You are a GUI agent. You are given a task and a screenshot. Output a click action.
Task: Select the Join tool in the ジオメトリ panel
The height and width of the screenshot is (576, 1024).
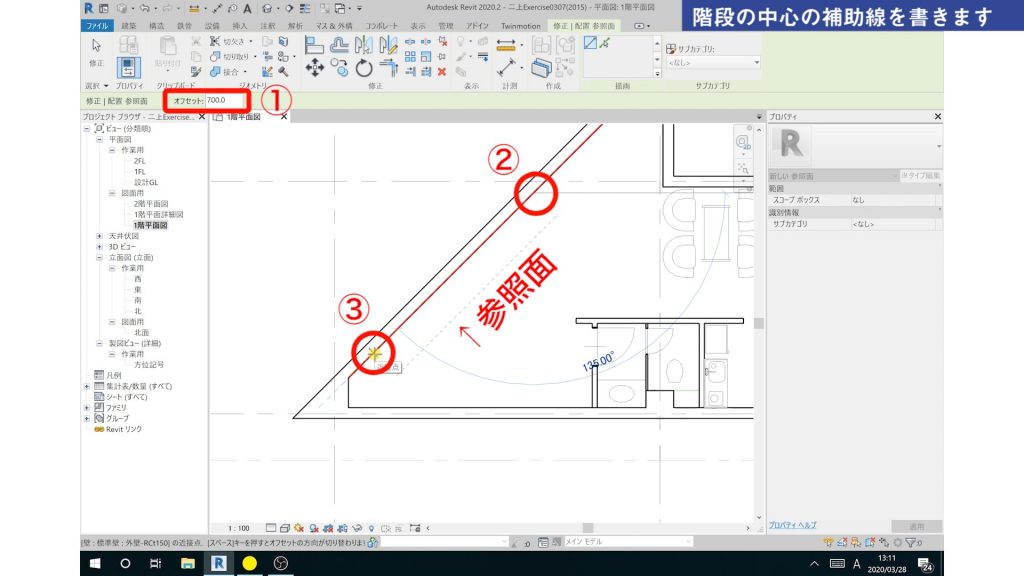click(216, 70)
